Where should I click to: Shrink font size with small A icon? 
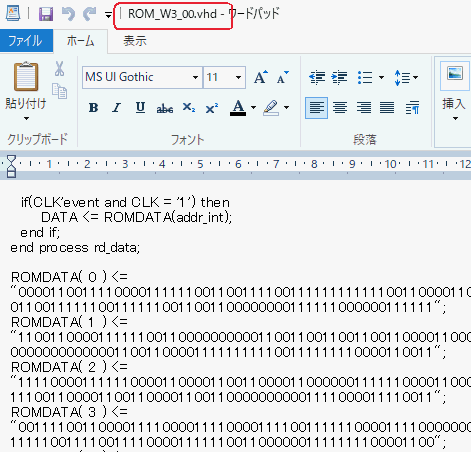pyautogui.click(x=283, y=77)
